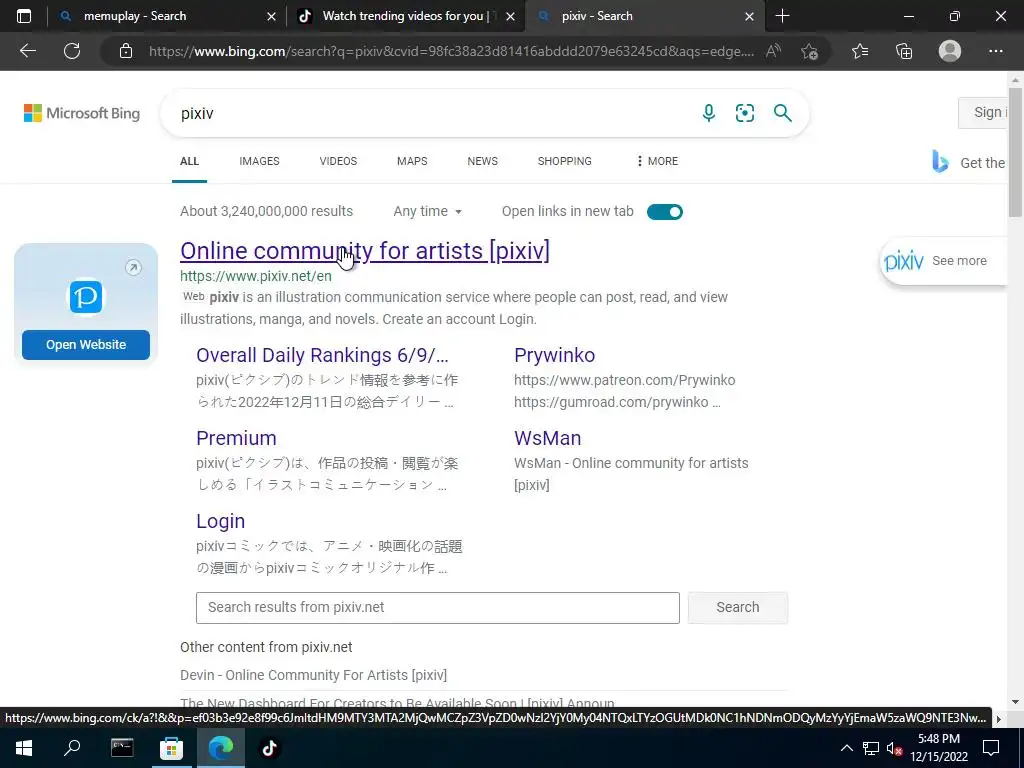Open Microsoft Store from taskbar
Image resolution: width=1024 pixels, height=768 pixels.
[x=171, y=748]
